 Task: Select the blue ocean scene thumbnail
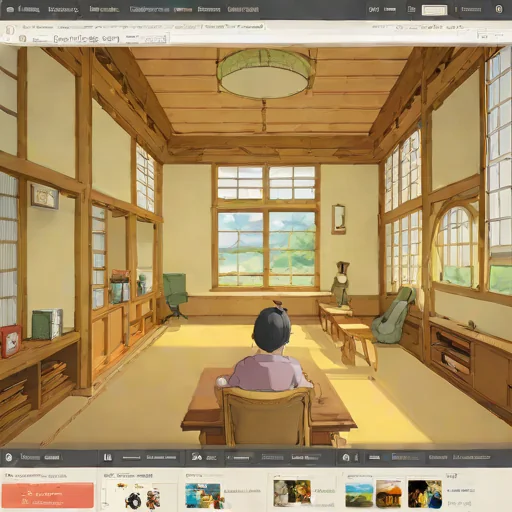coord(203,495)
